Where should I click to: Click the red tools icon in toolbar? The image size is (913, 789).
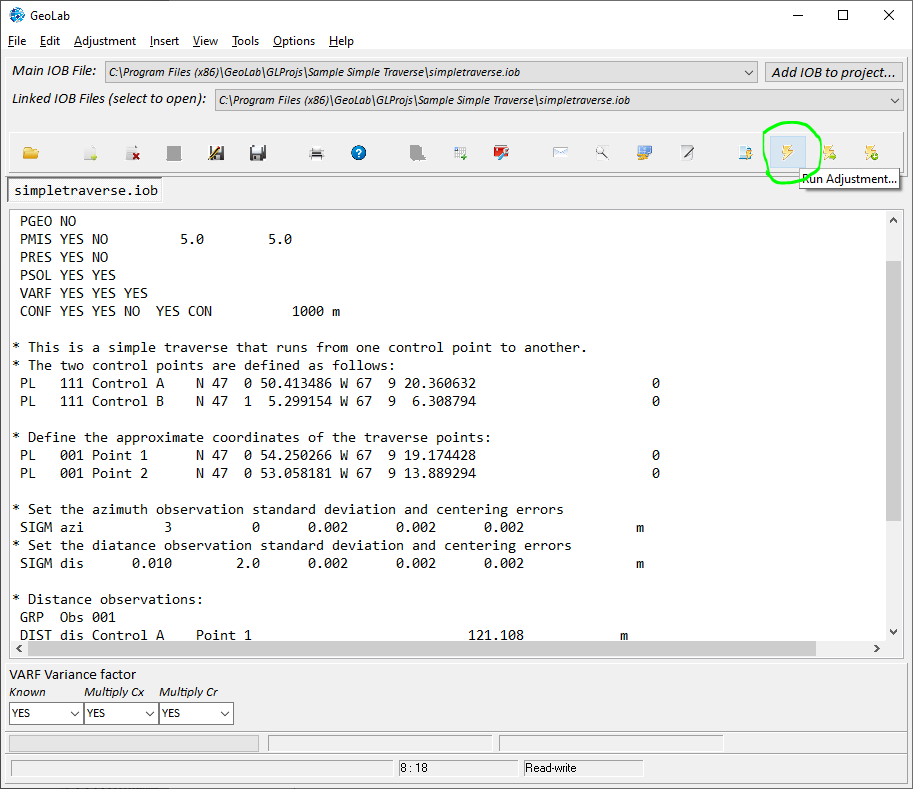(x=501, y=153)
